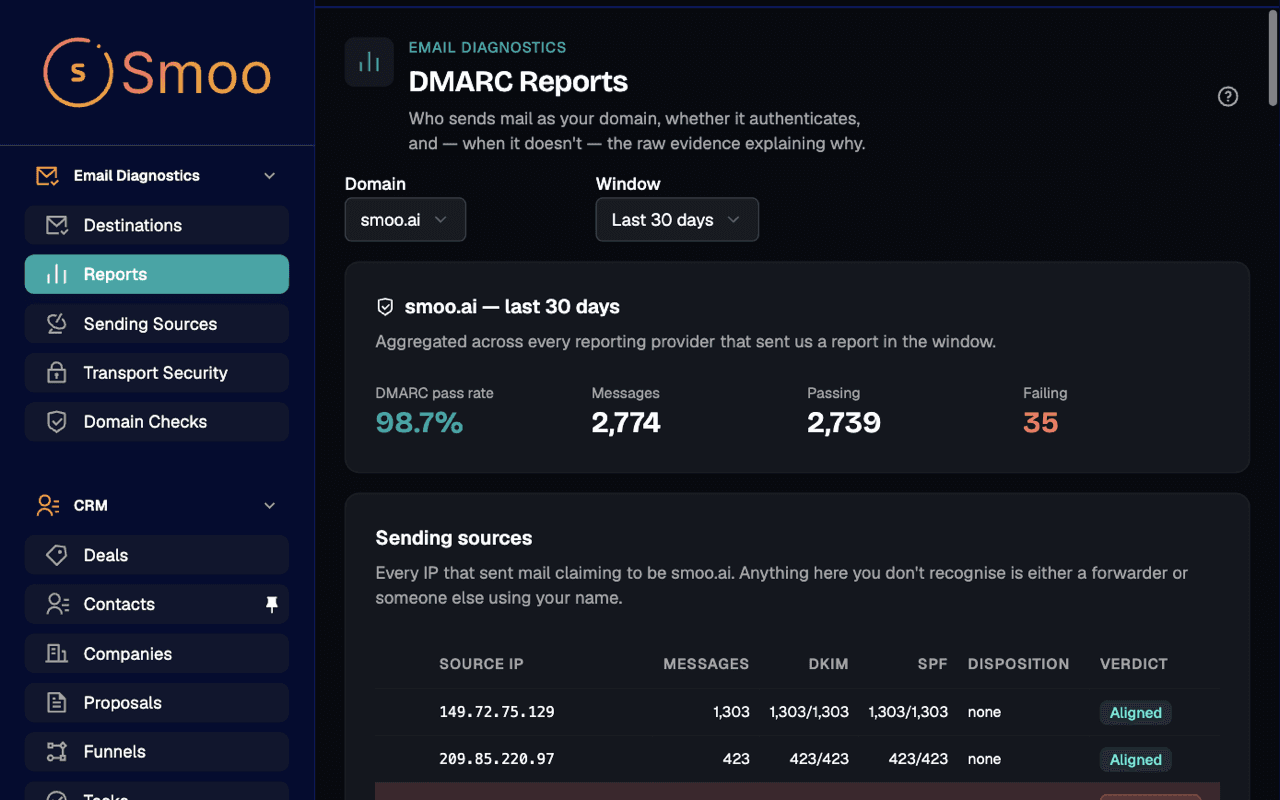Click the VERDICT column header
Image resolution: width=1280 pixels, height=800 pixels.
click(x=1134, y=664)
